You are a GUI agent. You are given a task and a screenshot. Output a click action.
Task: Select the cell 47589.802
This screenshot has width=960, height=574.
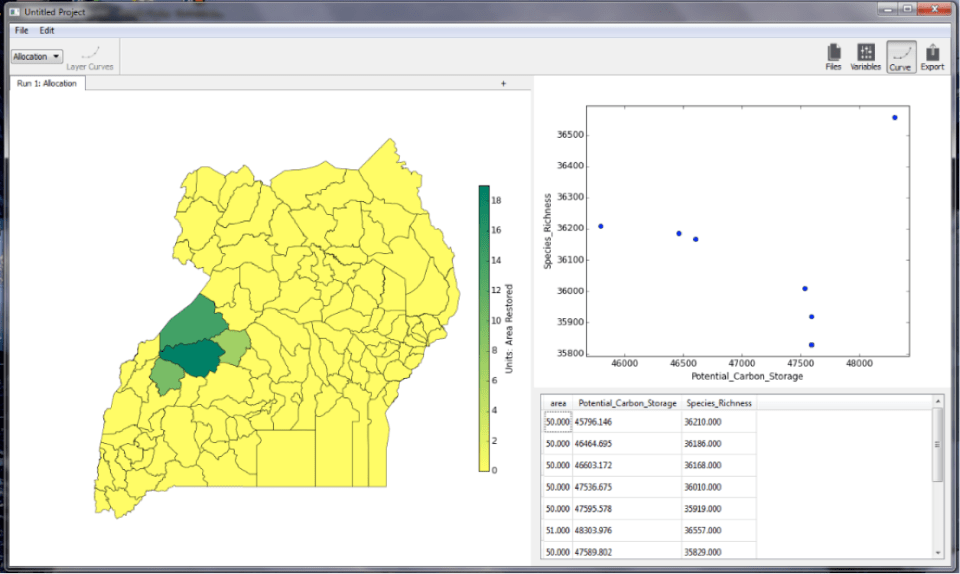627,551
